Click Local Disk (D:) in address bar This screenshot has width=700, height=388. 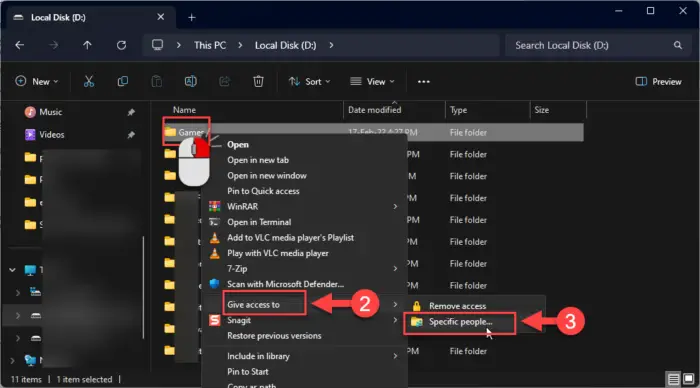tap(285, 45)
